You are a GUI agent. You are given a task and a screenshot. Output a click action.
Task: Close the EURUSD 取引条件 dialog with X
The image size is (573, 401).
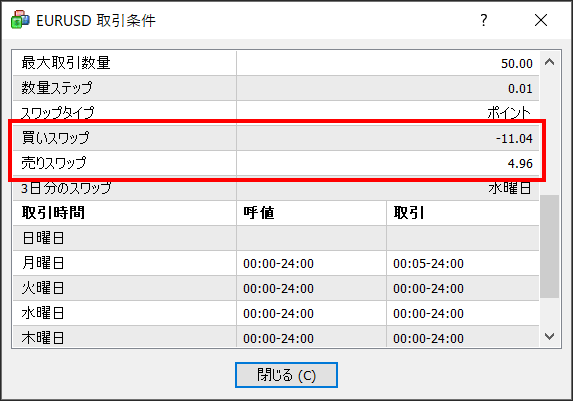(541, 20)
